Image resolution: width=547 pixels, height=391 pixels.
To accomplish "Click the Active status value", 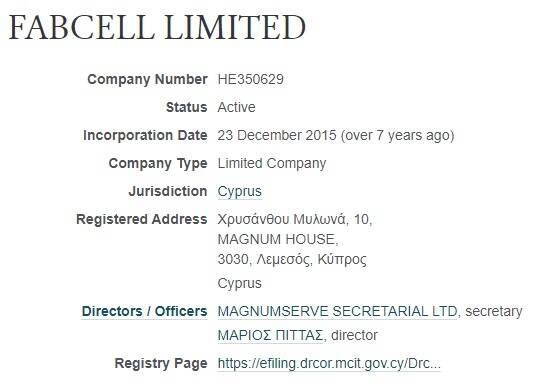I will (237, 107).
